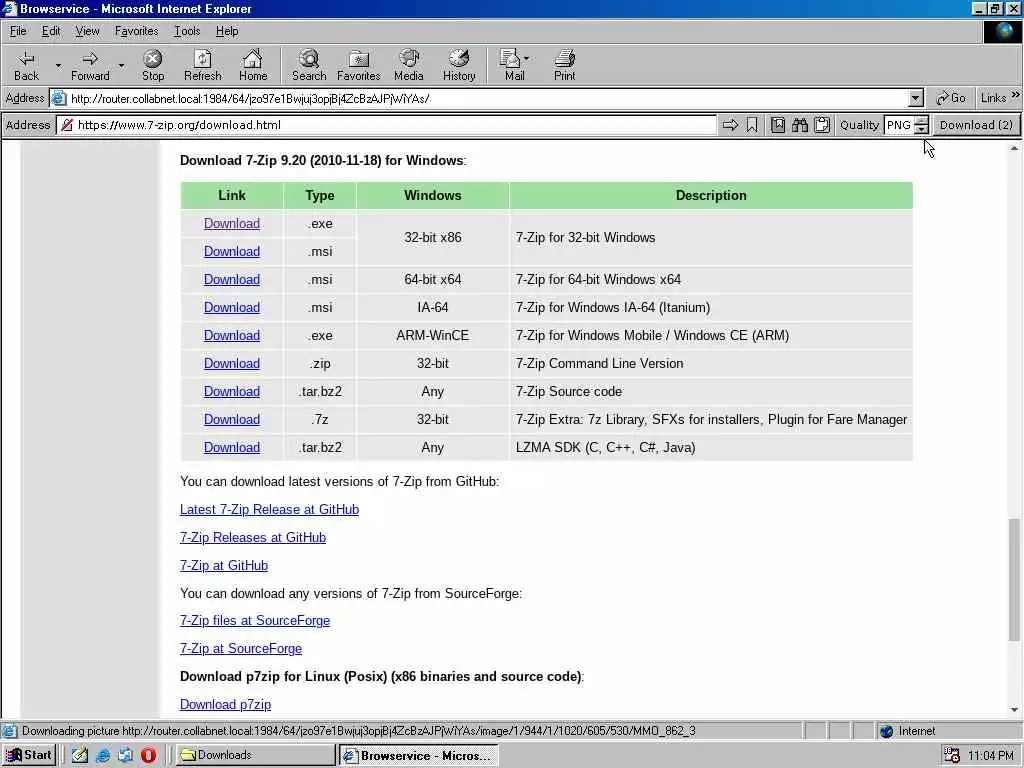1024x768 pixels.
Task: Download the 7-Zip Command Line .zip
Action: [232, 364]
